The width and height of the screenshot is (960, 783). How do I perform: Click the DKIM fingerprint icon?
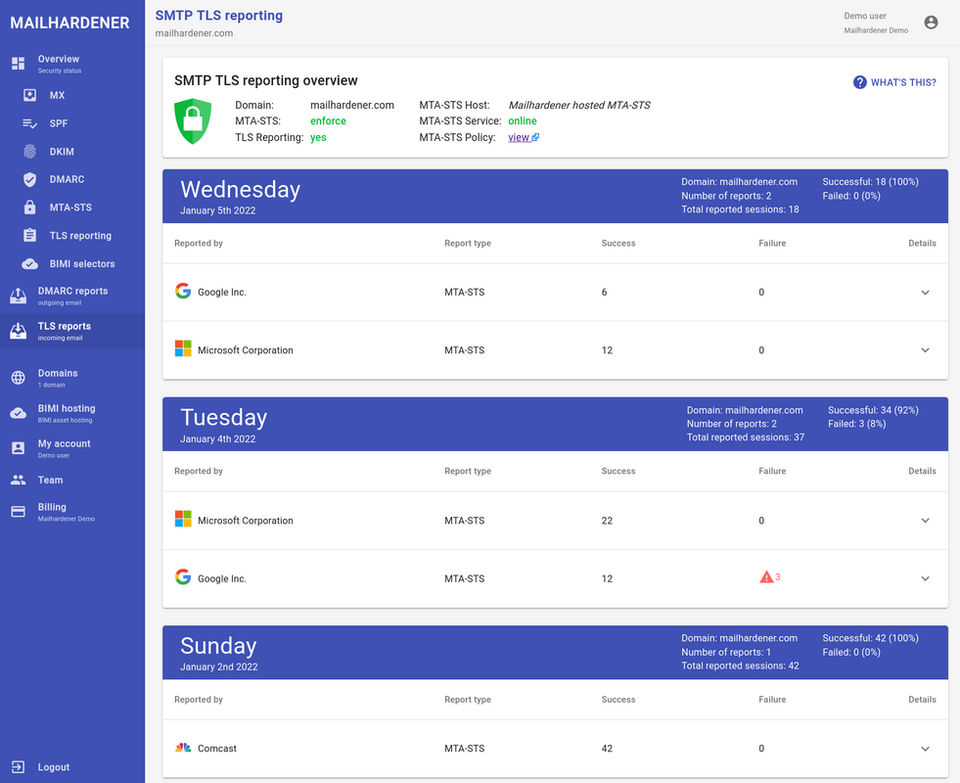pos(29,151)
